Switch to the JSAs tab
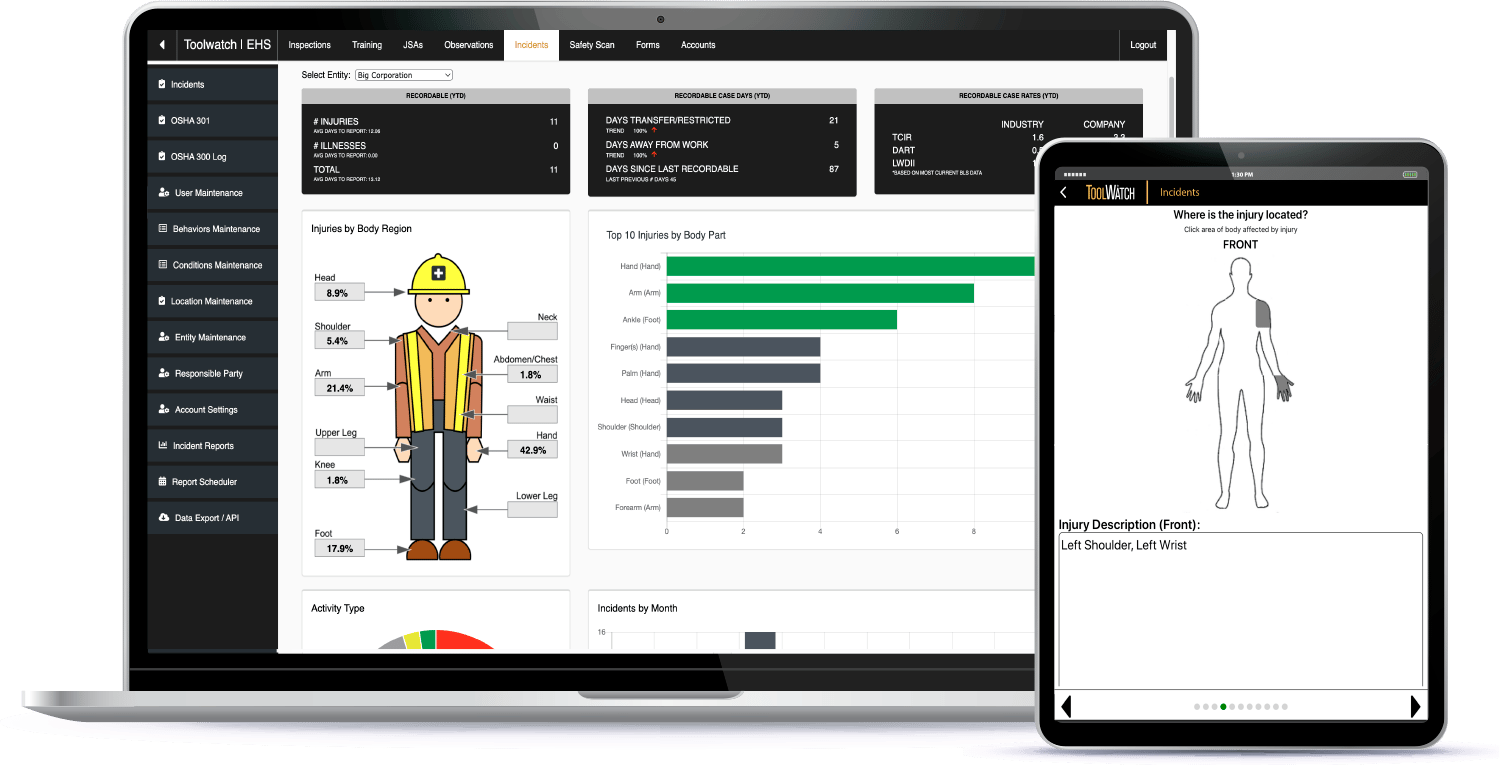The width and height of the screenshot is (1500, 765). [412, 45]
